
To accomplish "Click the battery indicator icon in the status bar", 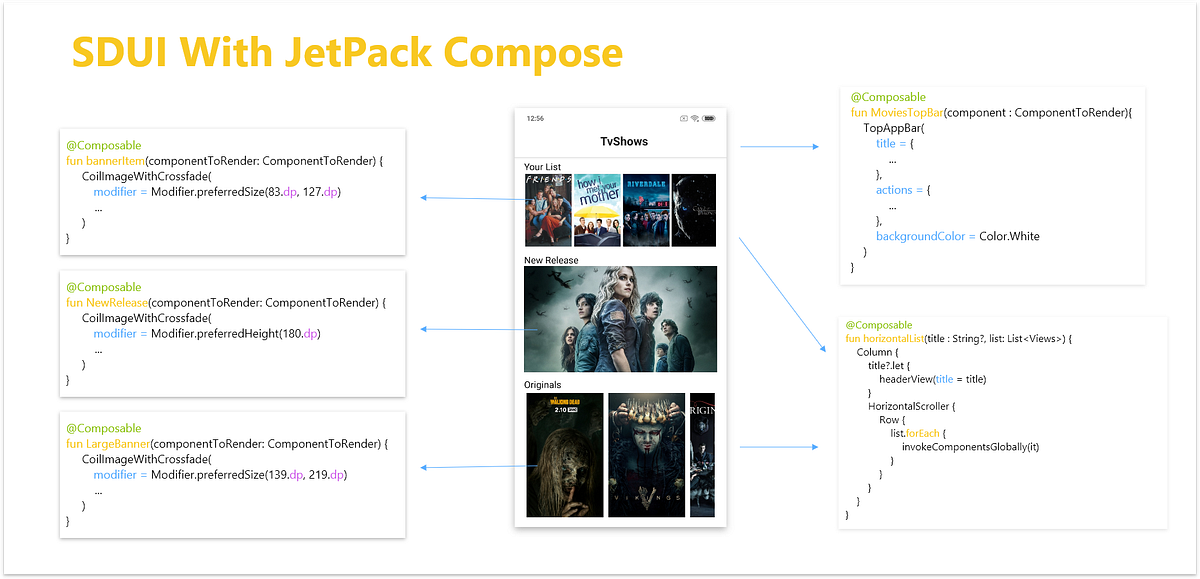I will pos(708,118).
